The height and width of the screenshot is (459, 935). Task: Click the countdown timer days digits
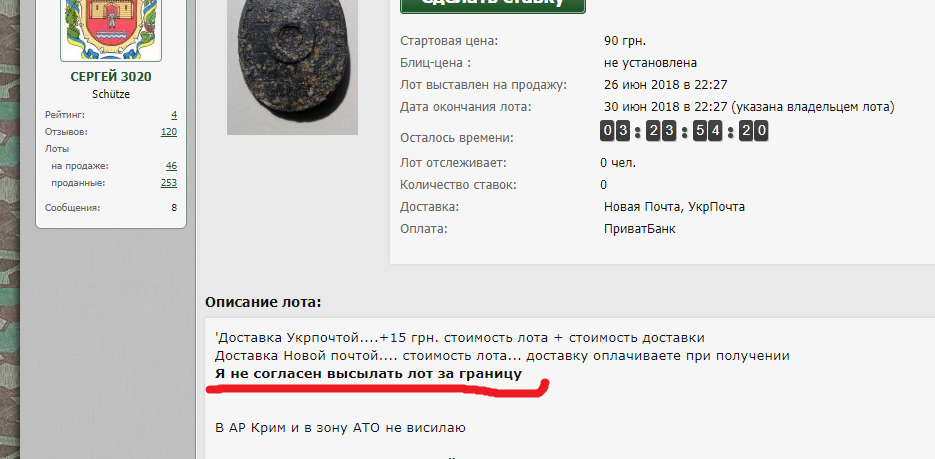tap(615, 131)
